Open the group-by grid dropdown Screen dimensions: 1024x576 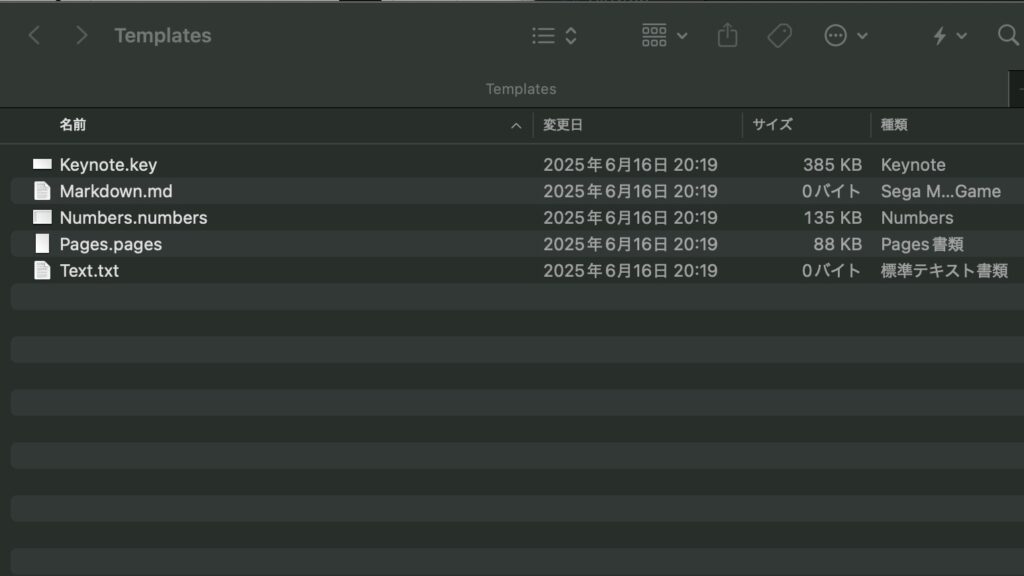[x=664, y=35]
